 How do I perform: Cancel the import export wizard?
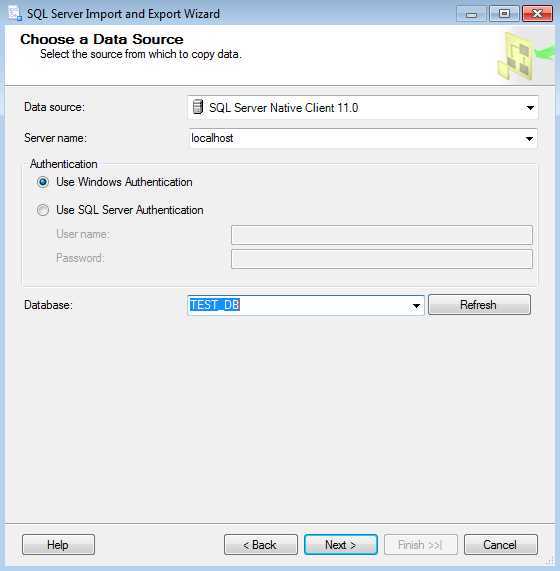[501, 545]
